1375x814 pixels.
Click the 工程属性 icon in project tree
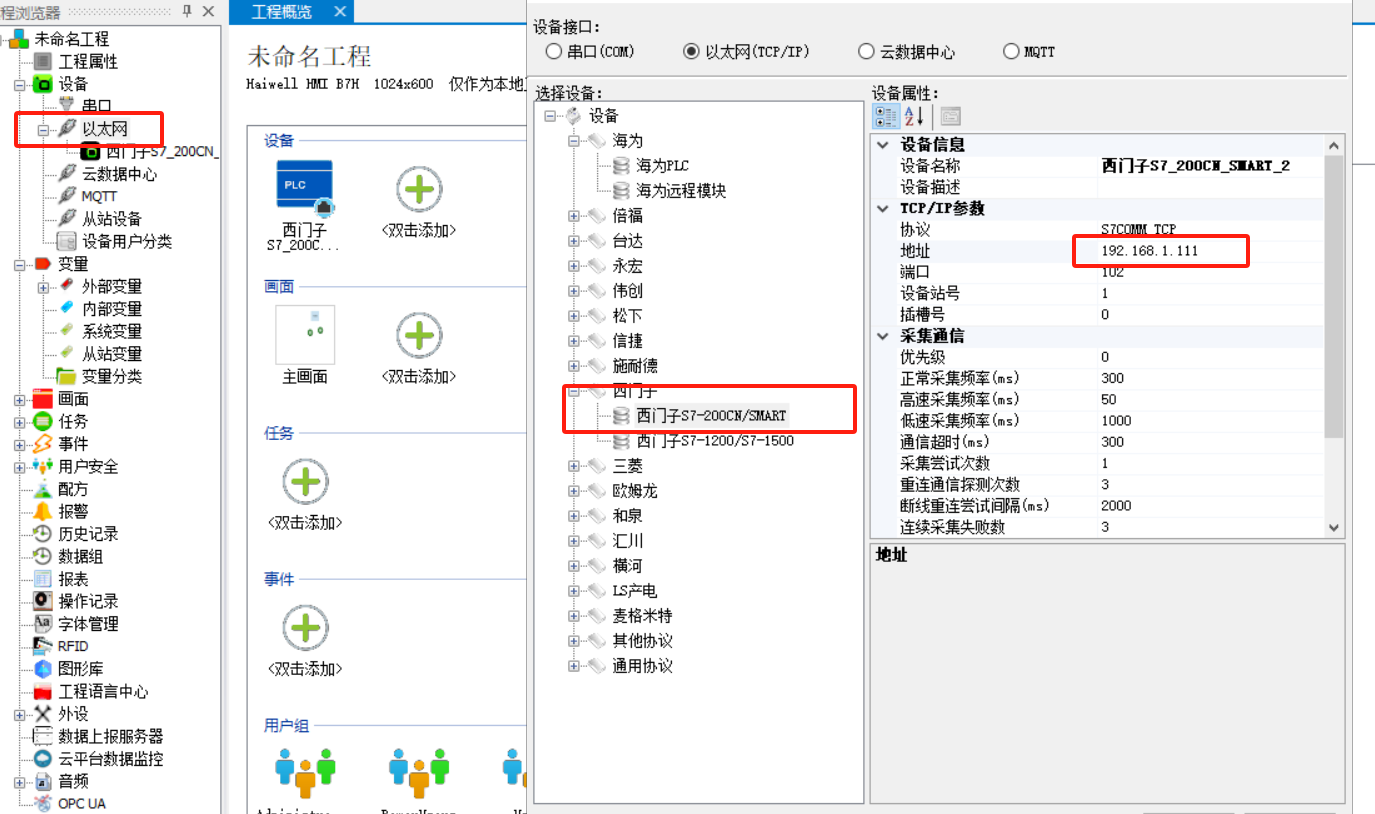coord(43,62)
